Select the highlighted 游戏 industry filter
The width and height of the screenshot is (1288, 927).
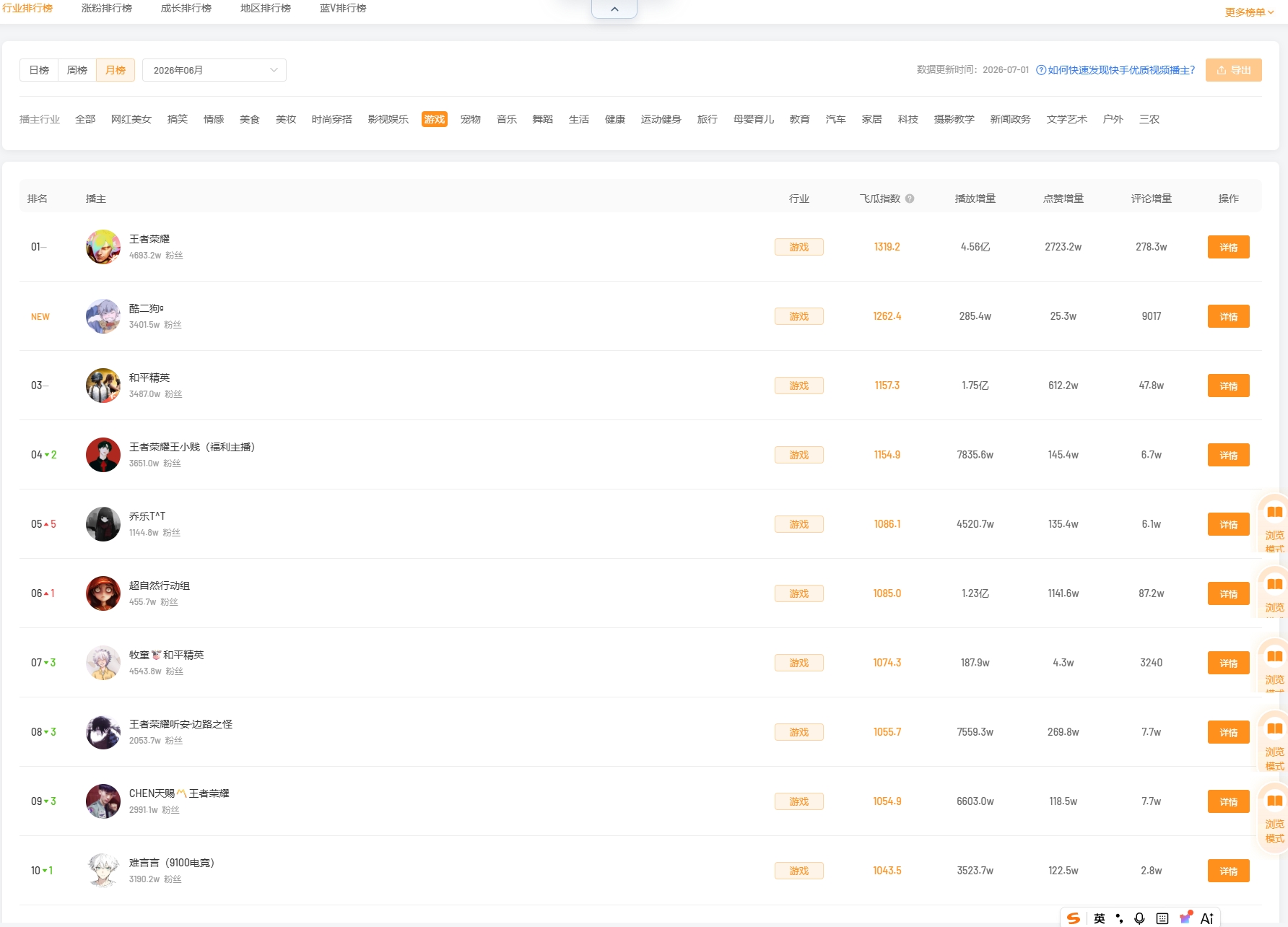[435, 119]
